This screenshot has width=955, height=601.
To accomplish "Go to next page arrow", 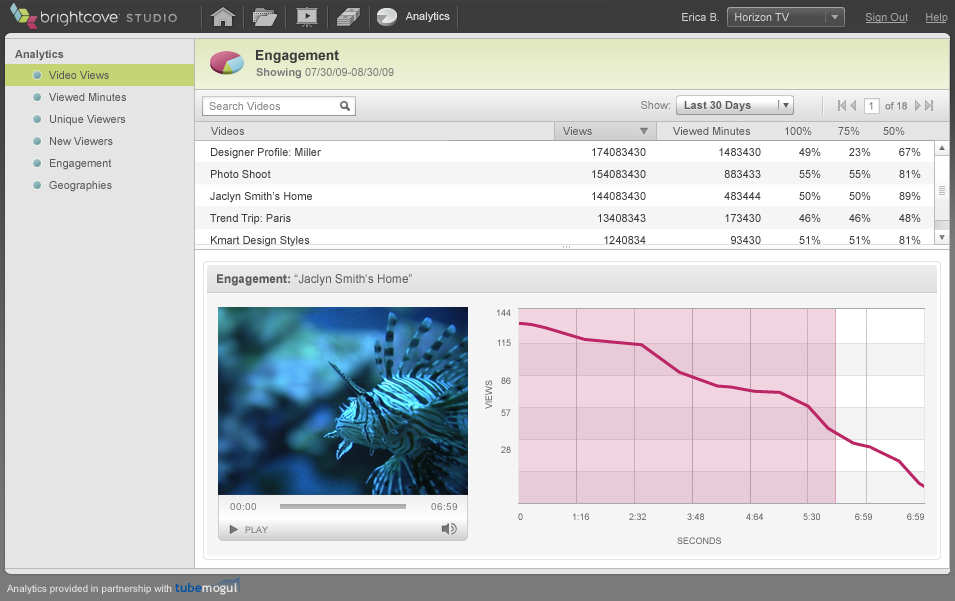I will [916, 106].
